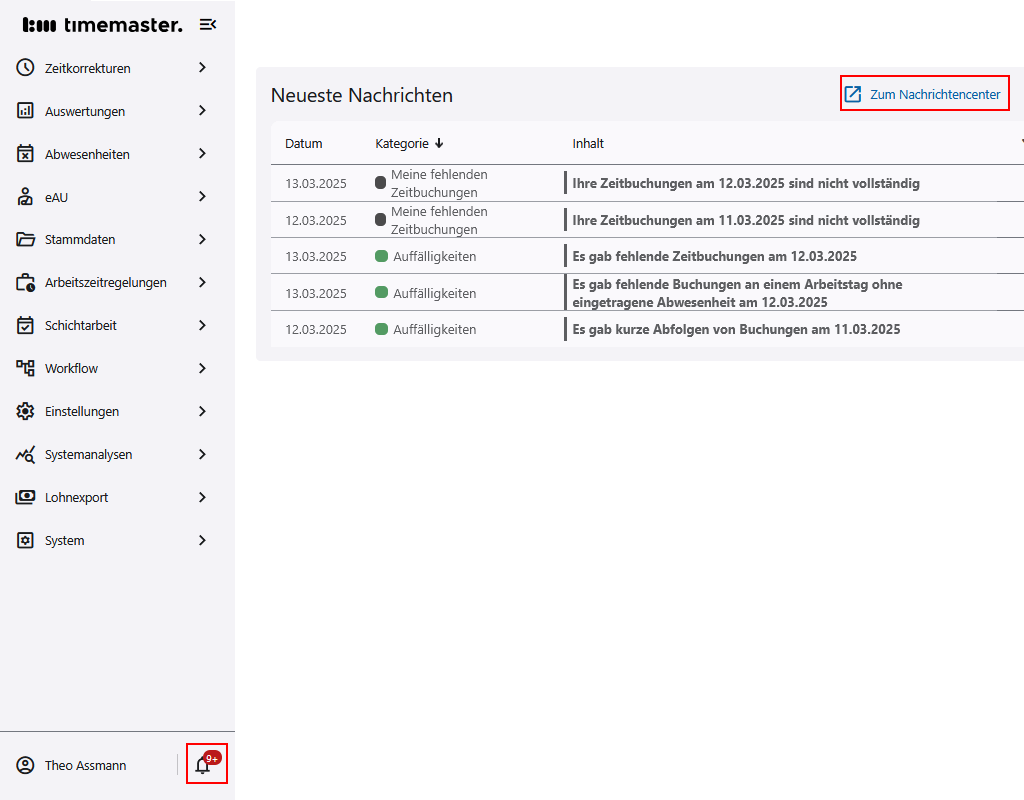Click the Systemanalysen graph icon
The width and height of the screenshot is (1024, 800).
pos(26,454)
